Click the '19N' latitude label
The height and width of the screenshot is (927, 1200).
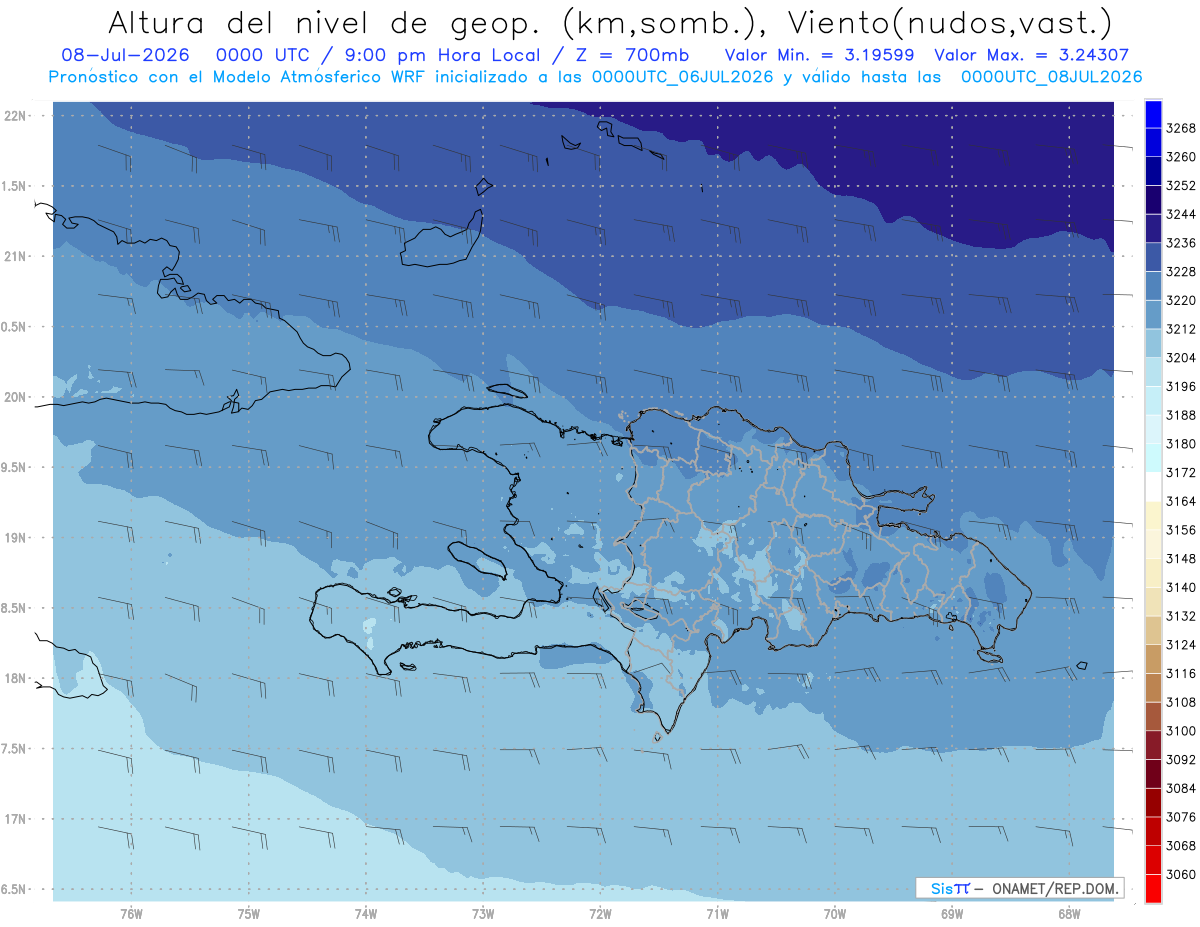point(16,537)
